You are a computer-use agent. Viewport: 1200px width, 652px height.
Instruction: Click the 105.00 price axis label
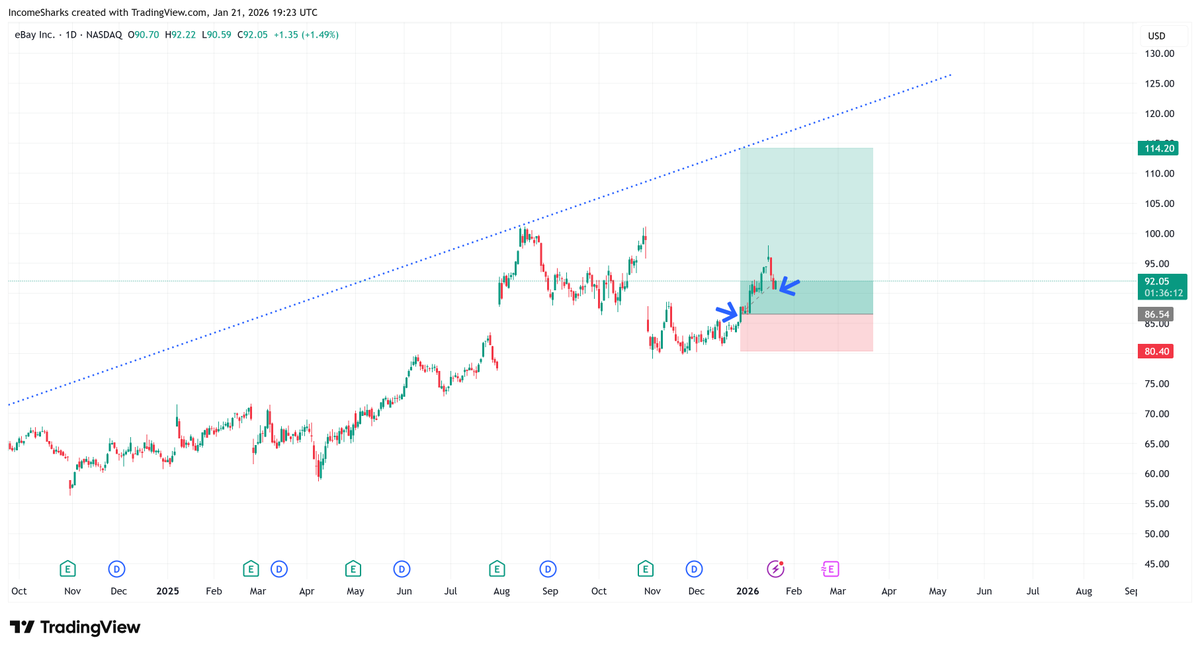[1160, 204]
